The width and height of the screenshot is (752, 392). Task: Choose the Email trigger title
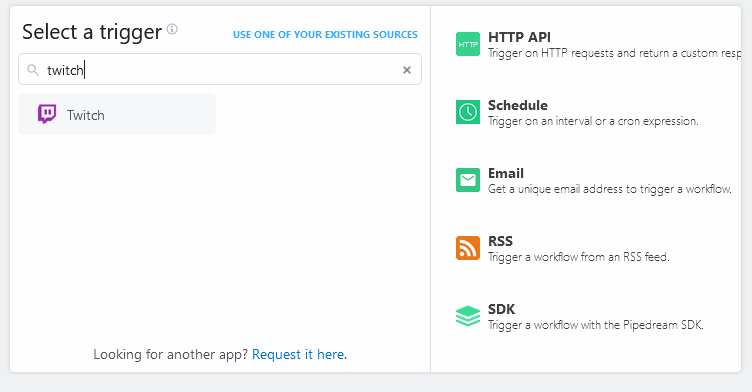(505, 173)
